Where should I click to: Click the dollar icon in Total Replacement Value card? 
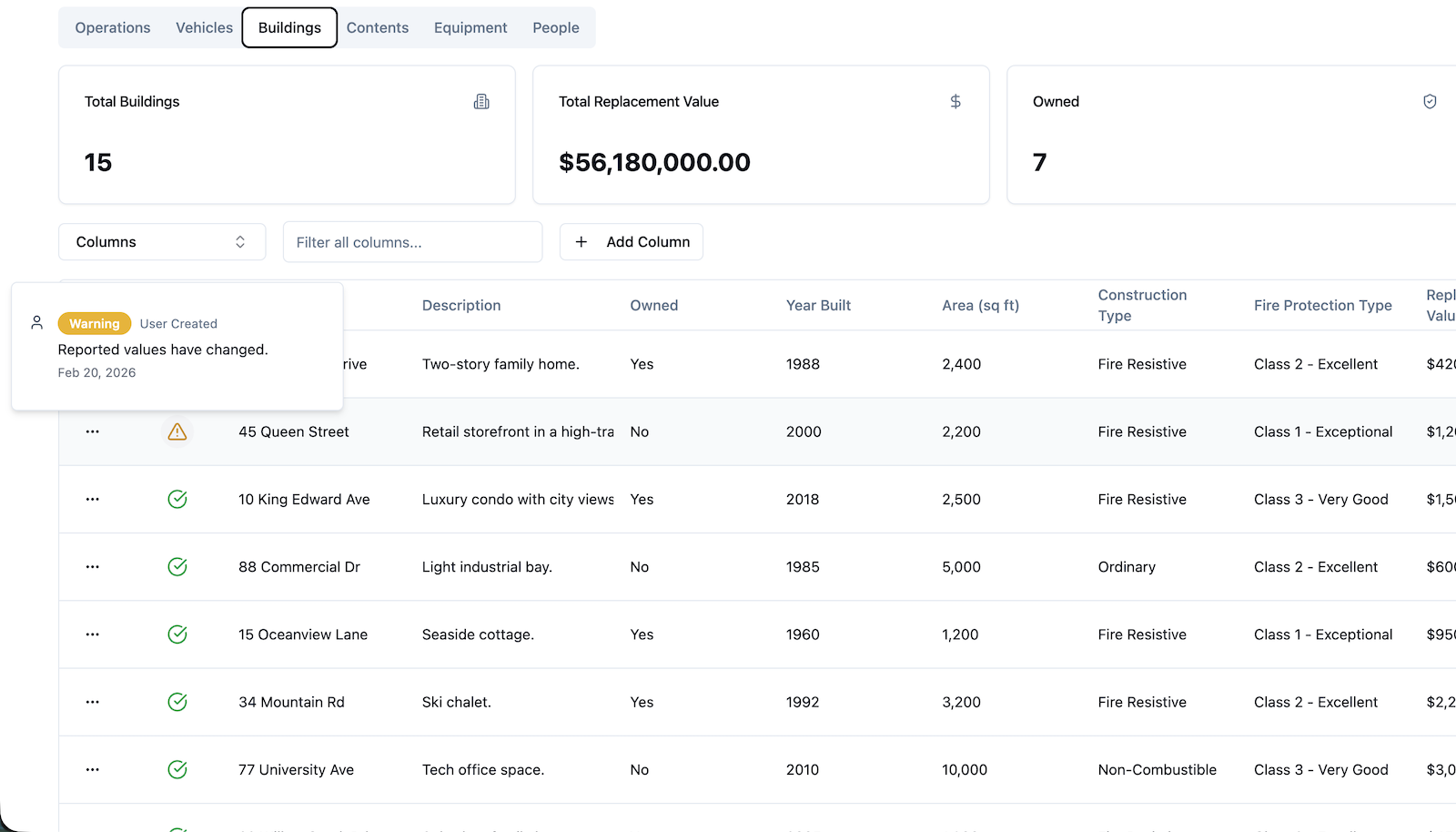click(955, 102)
